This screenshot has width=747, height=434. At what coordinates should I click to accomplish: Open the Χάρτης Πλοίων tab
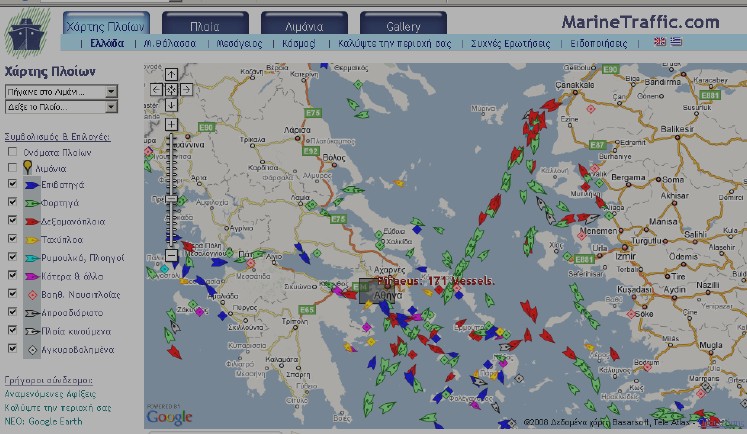(x=106, y=24)
